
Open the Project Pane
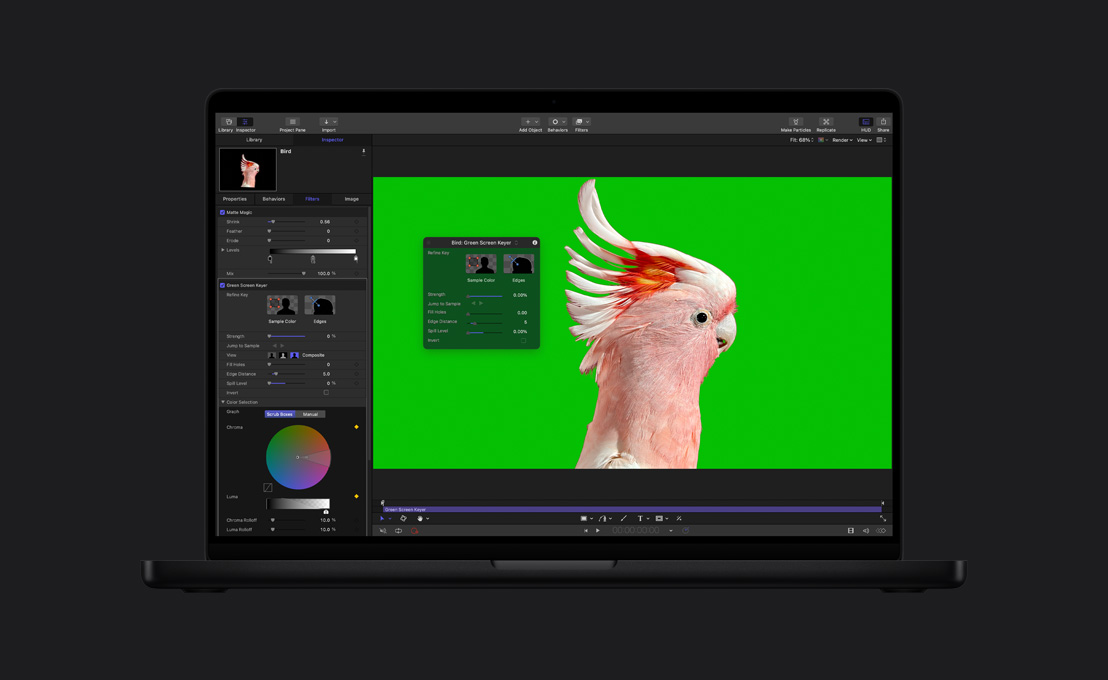coord(291,123)
